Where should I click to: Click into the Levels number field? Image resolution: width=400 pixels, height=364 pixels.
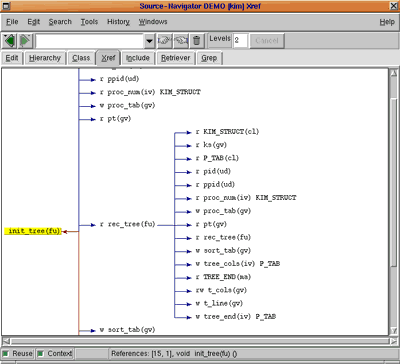[x=240, y=41]
